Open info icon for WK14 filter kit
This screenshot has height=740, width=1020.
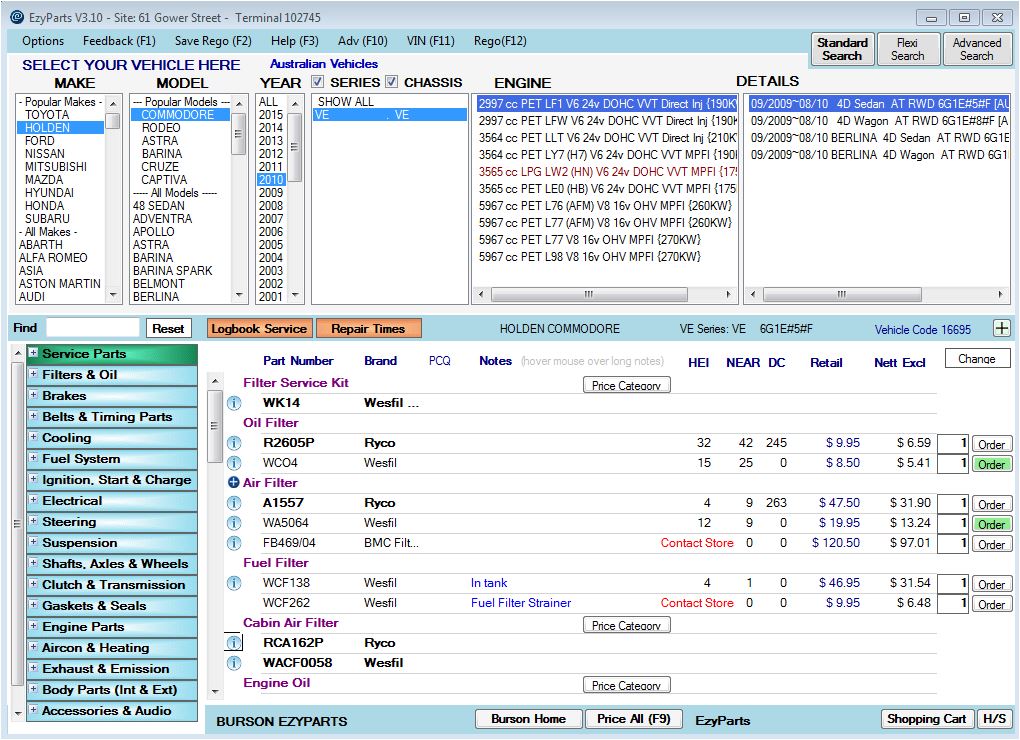pos(234,403)
